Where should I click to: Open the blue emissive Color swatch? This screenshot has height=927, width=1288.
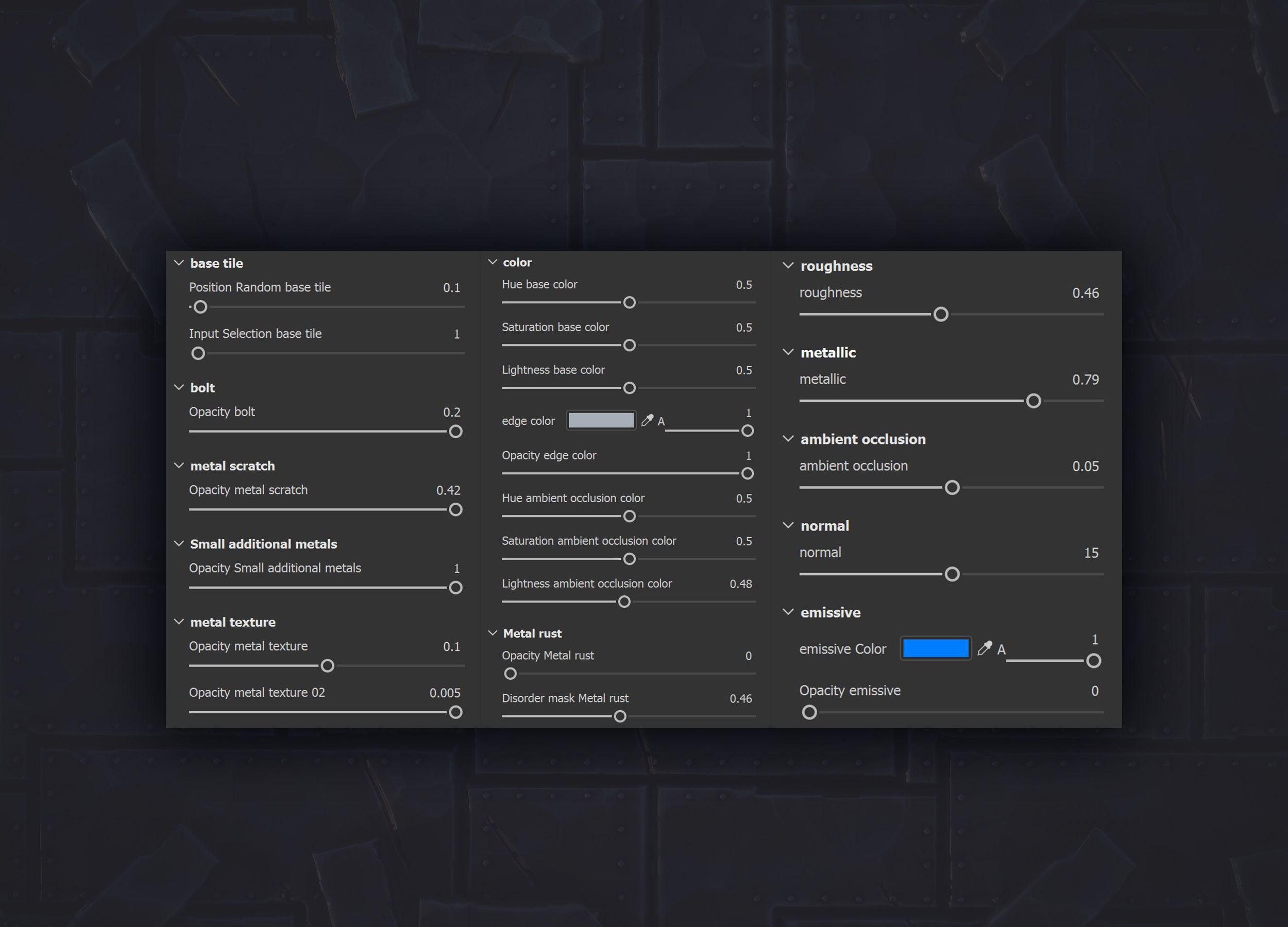(x=935, y=648)
